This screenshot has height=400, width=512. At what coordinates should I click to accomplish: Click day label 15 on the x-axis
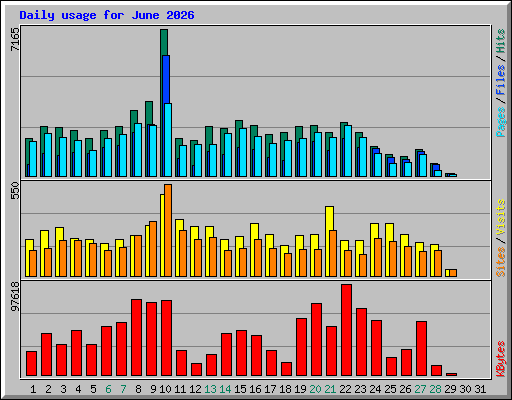pyautogui.click(x=240, y=389)
